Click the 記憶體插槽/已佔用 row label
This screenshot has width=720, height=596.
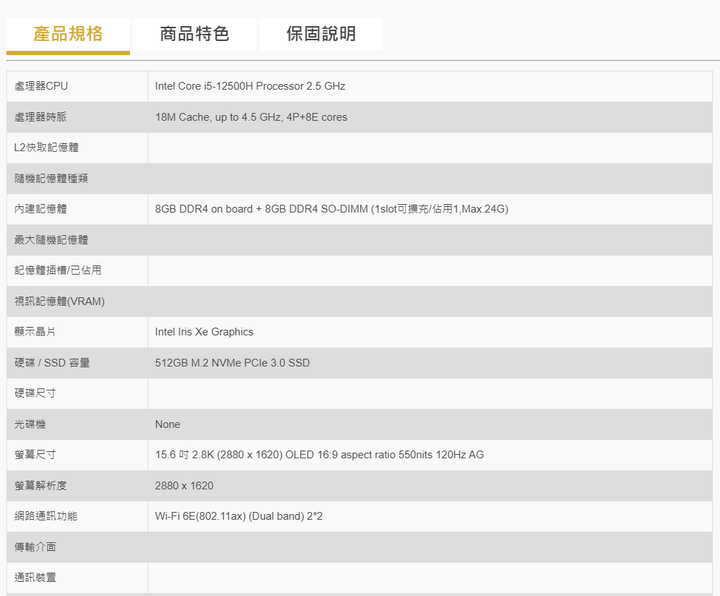pyautogui.click(x=58, y=270)
